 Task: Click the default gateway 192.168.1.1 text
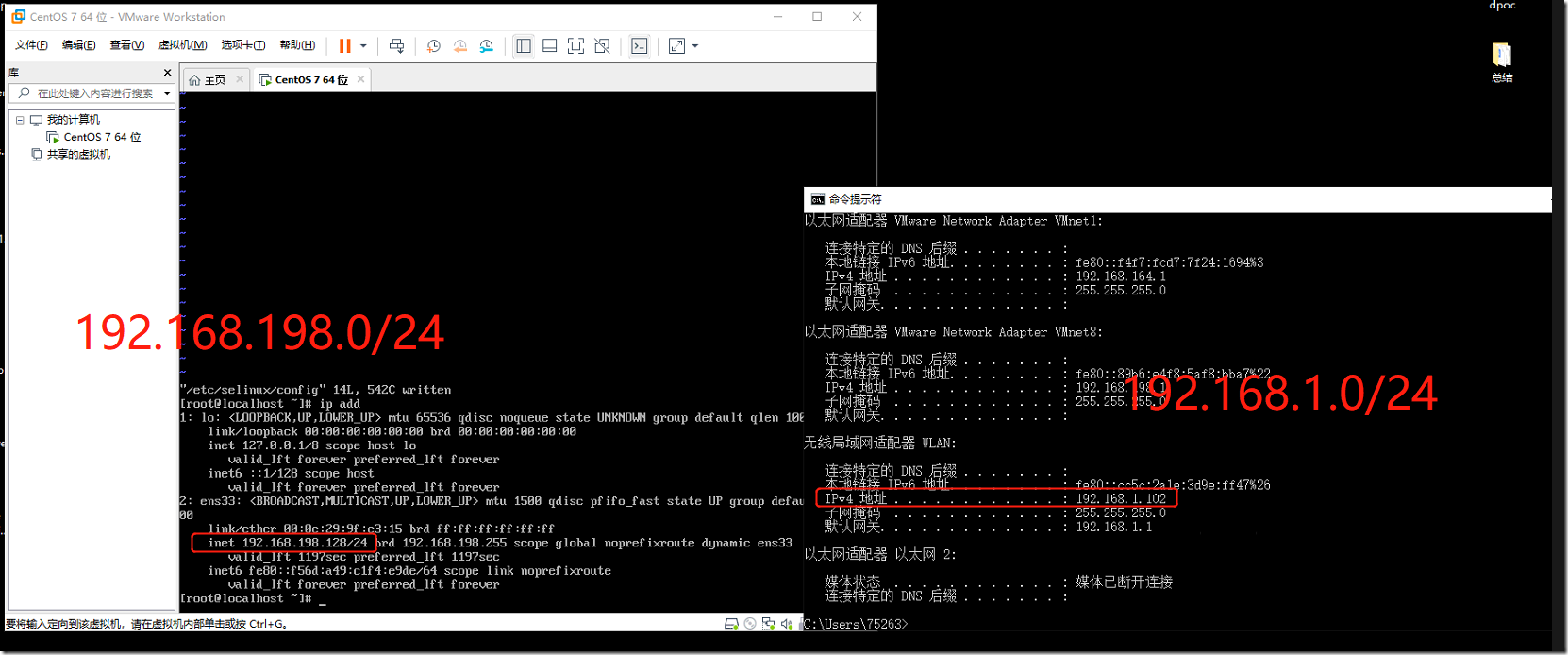1113,527
